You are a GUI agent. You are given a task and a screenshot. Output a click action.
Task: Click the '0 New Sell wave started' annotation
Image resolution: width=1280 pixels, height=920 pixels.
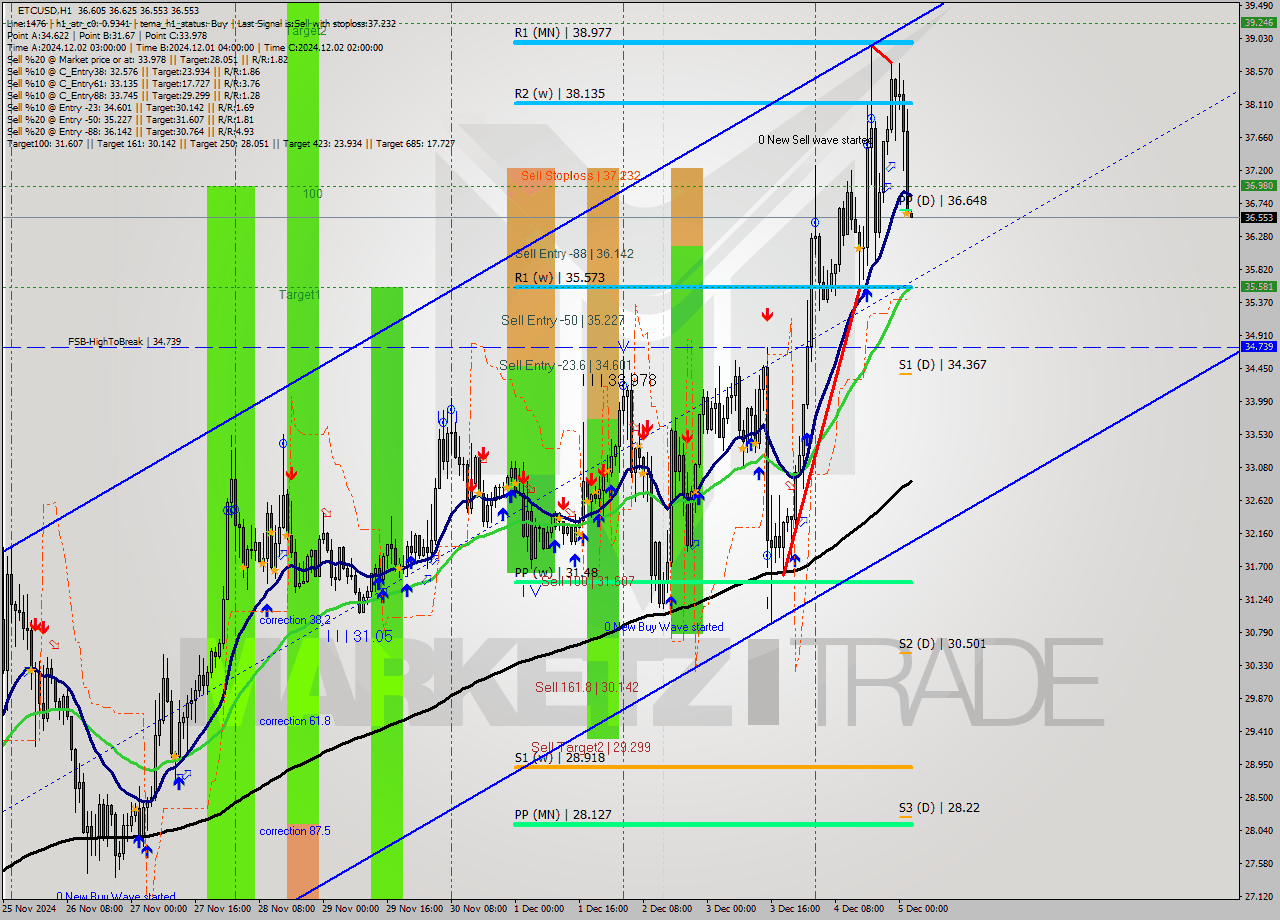[814, 140]
